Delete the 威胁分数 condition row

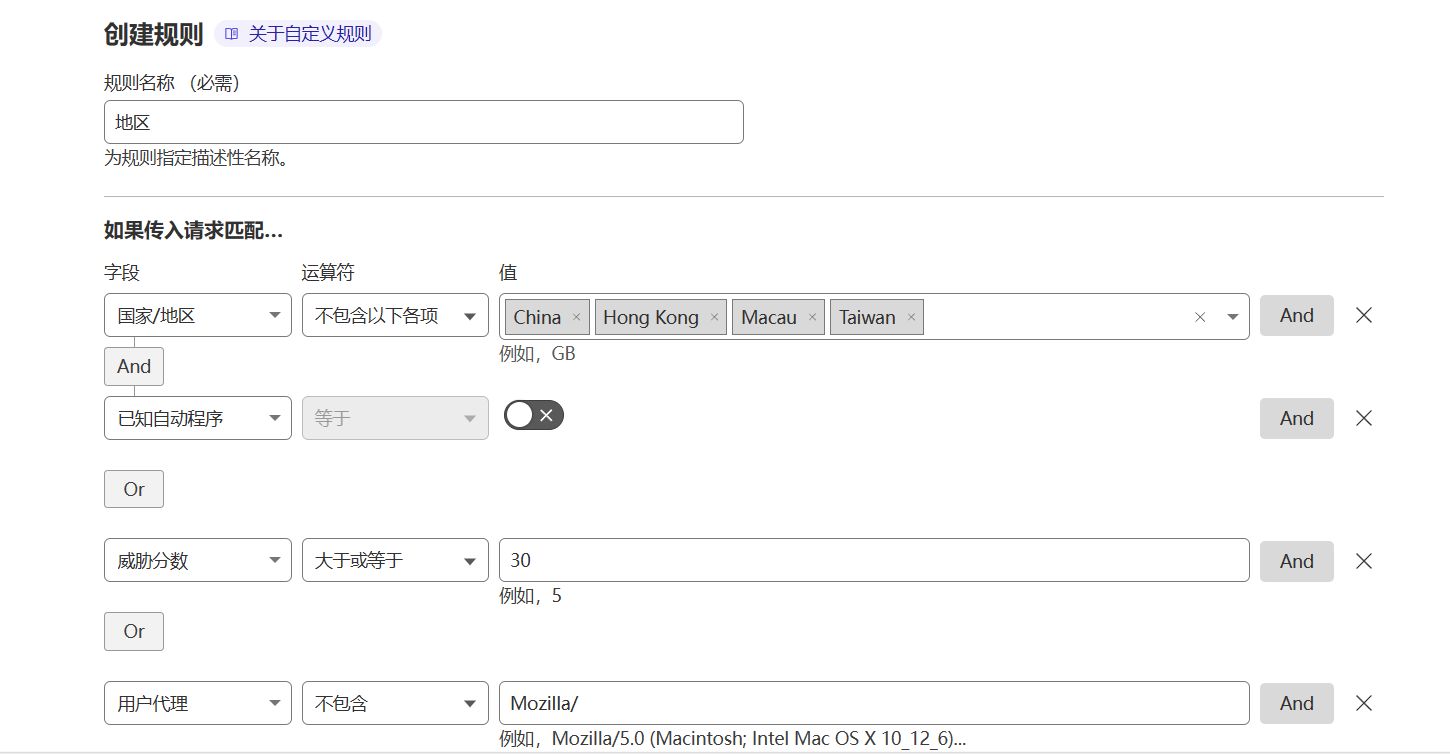tap(1363, 561)
